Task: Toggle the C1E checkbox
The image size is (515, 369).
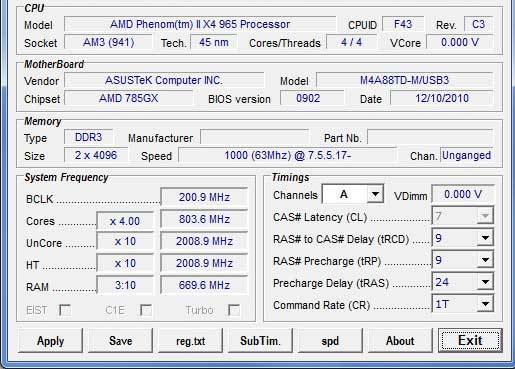Action: (146, 310)
